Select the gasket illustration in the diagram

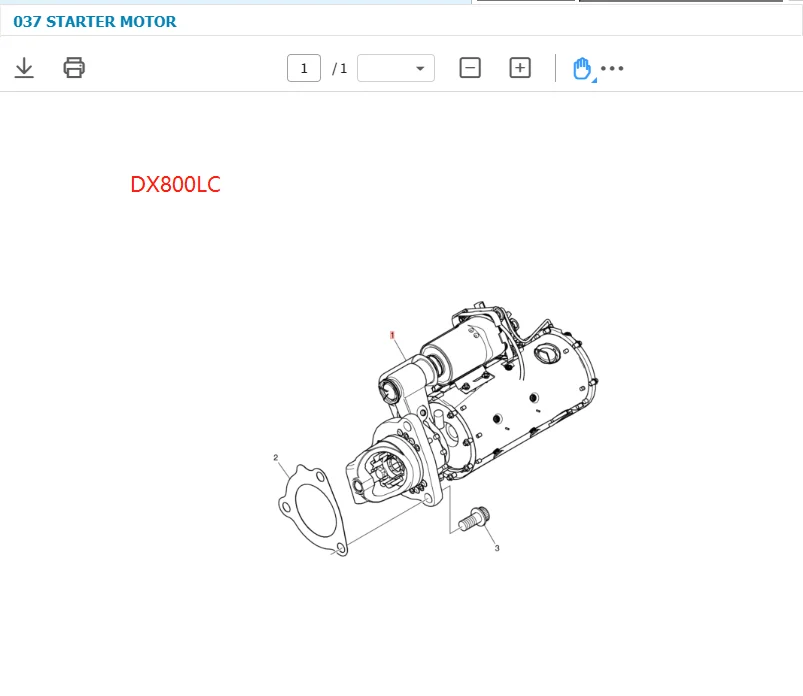click(308, 508)
